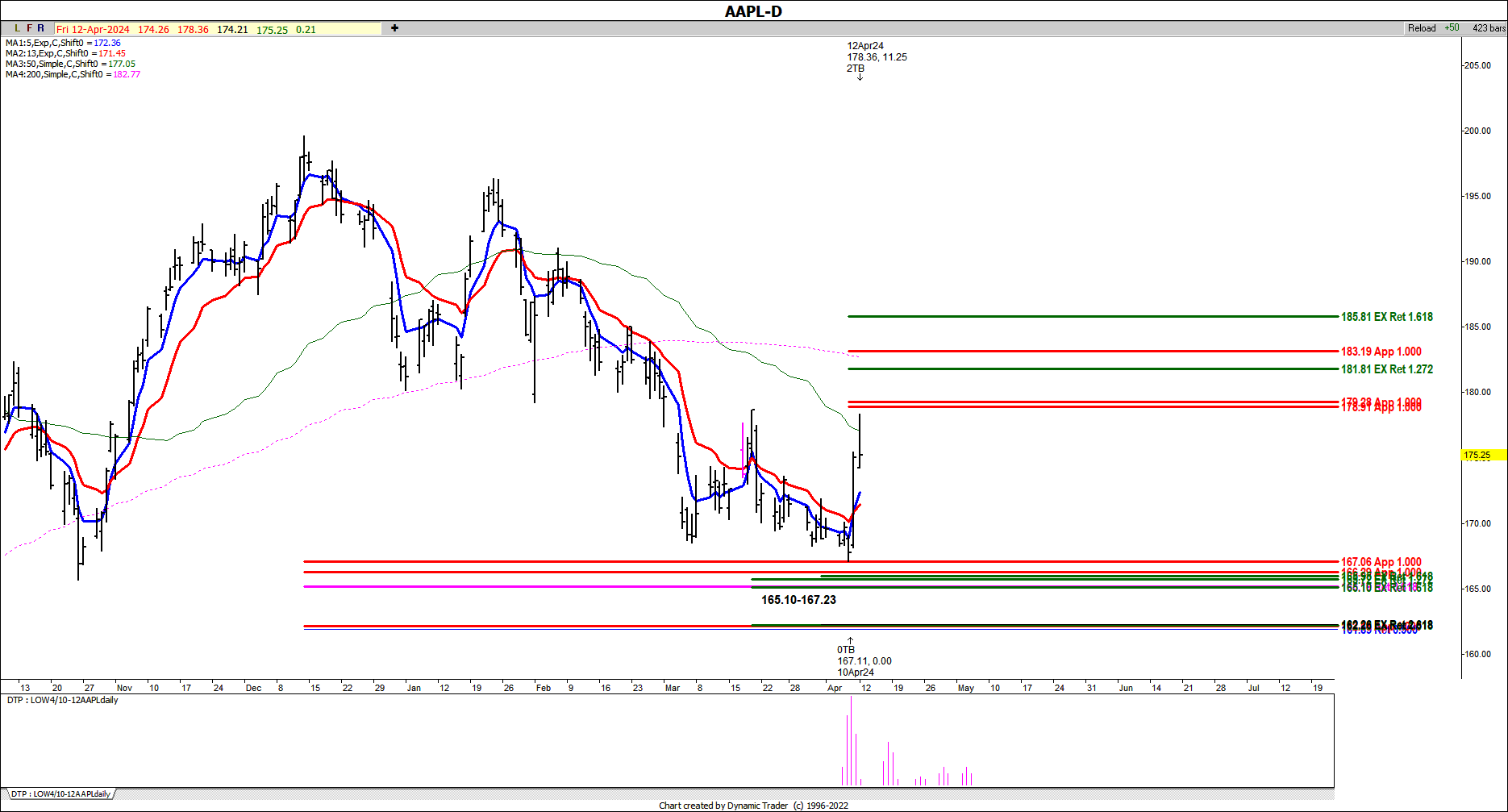The image size is (1508, 812).
Task: Click the open price 174.26 readout
Action: (153, 29)
